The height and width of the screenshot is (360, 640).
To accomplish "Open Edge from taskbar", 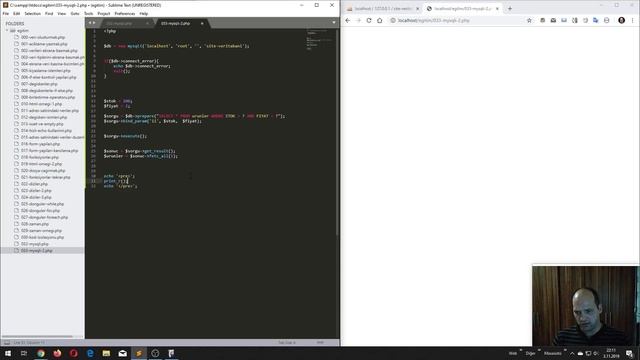I will click(x=90, y=353).
